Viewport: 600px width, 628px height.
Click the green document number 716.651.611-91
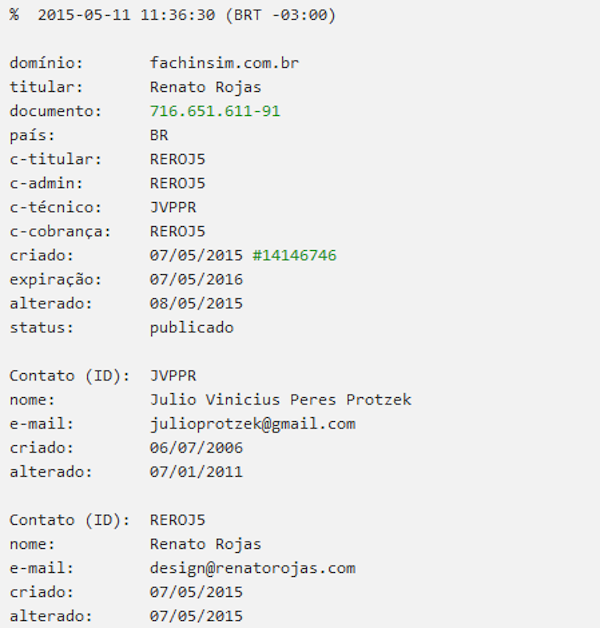[x=215, y=111]
